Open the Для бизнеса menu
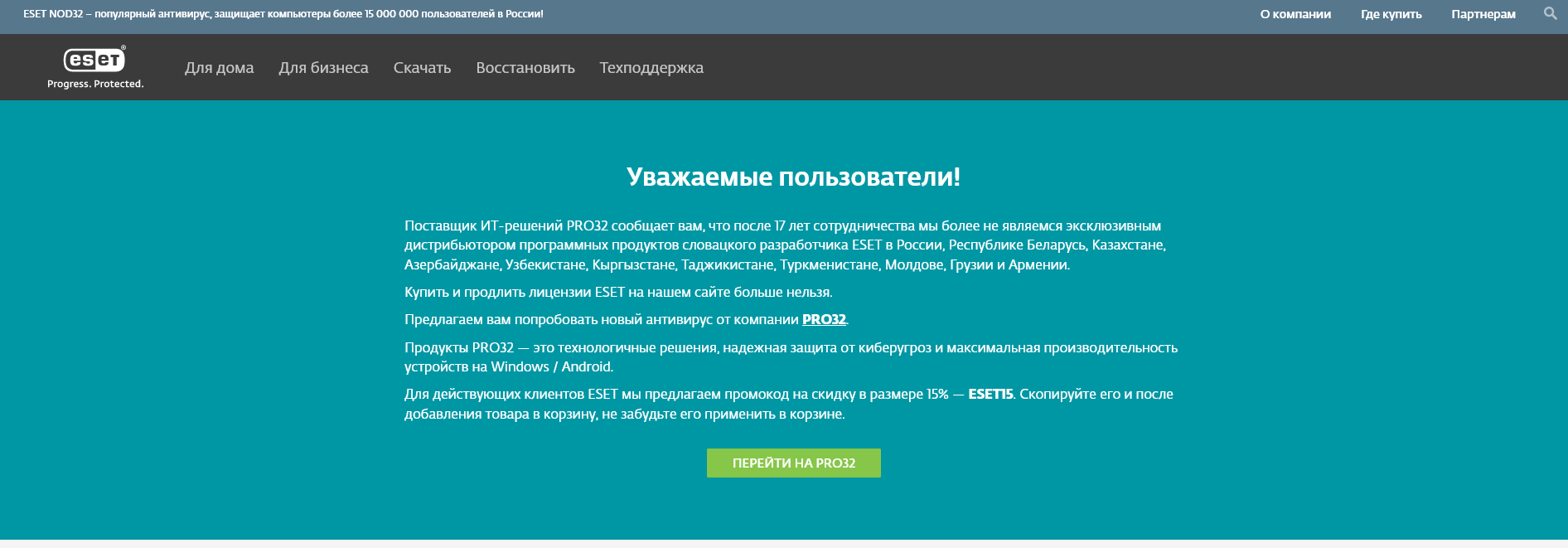This screenshot has height=548, width=1568. click(323, 68)
